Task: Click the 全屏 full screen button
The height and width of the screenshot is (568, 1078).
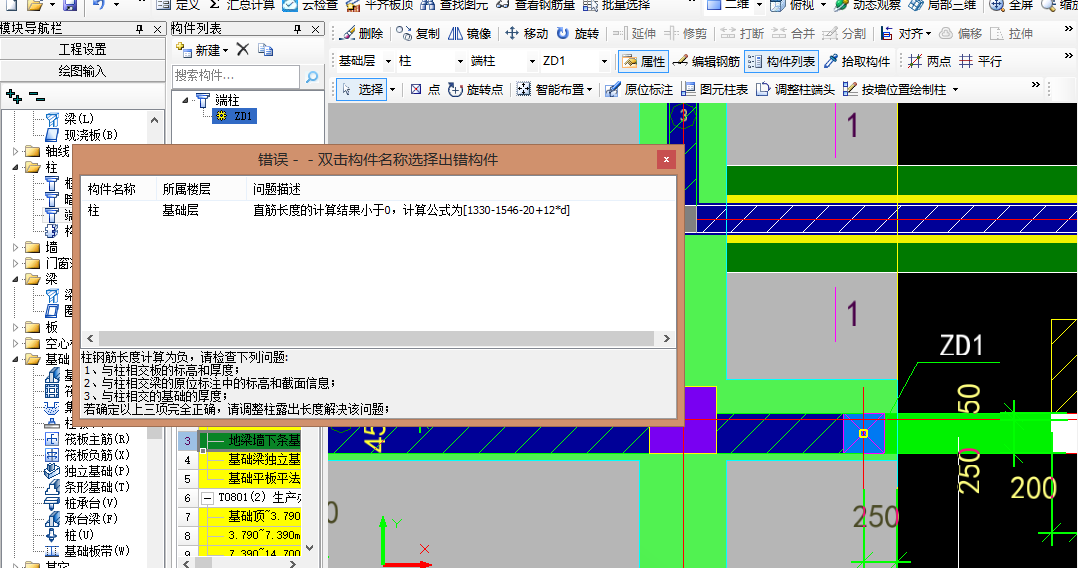Action: click(x=1011, y=5)
